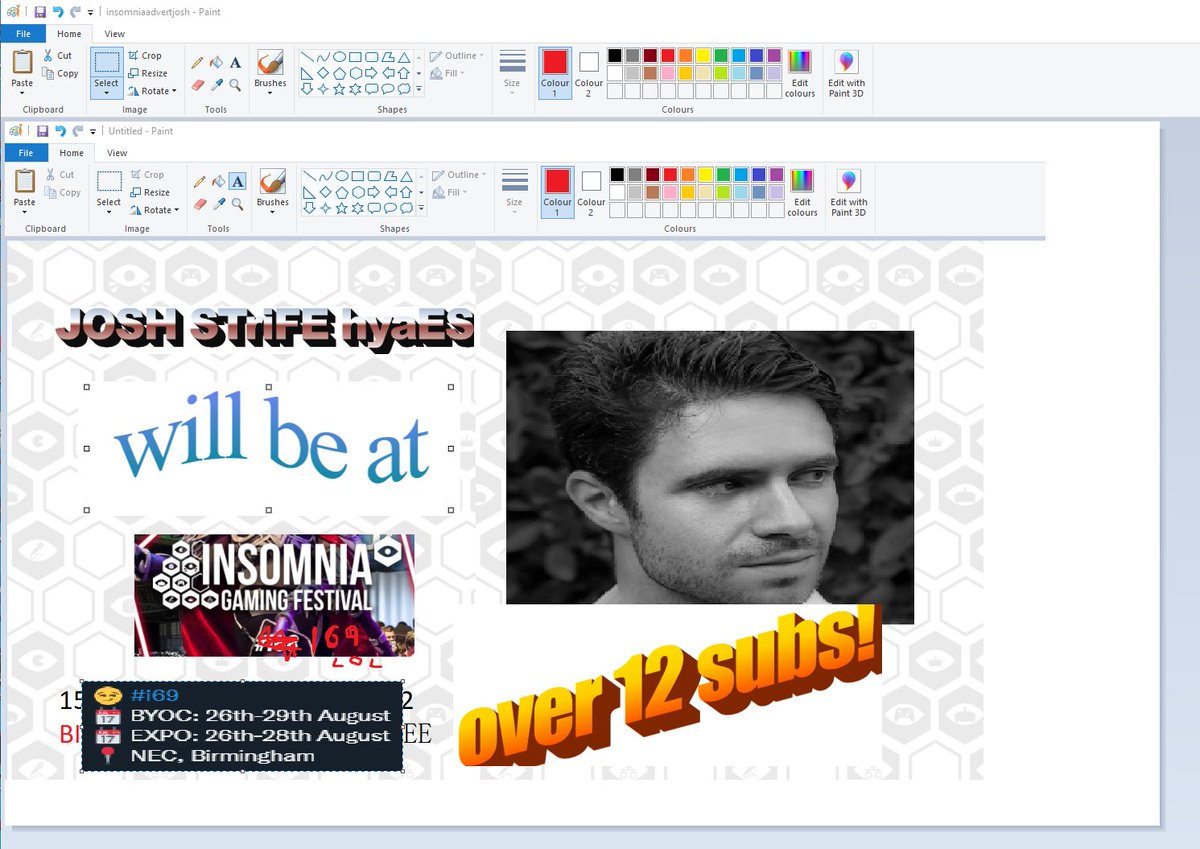
Task: Choose pink swatch in insomniaadvertjosh palette
Action: pos(668,73)
